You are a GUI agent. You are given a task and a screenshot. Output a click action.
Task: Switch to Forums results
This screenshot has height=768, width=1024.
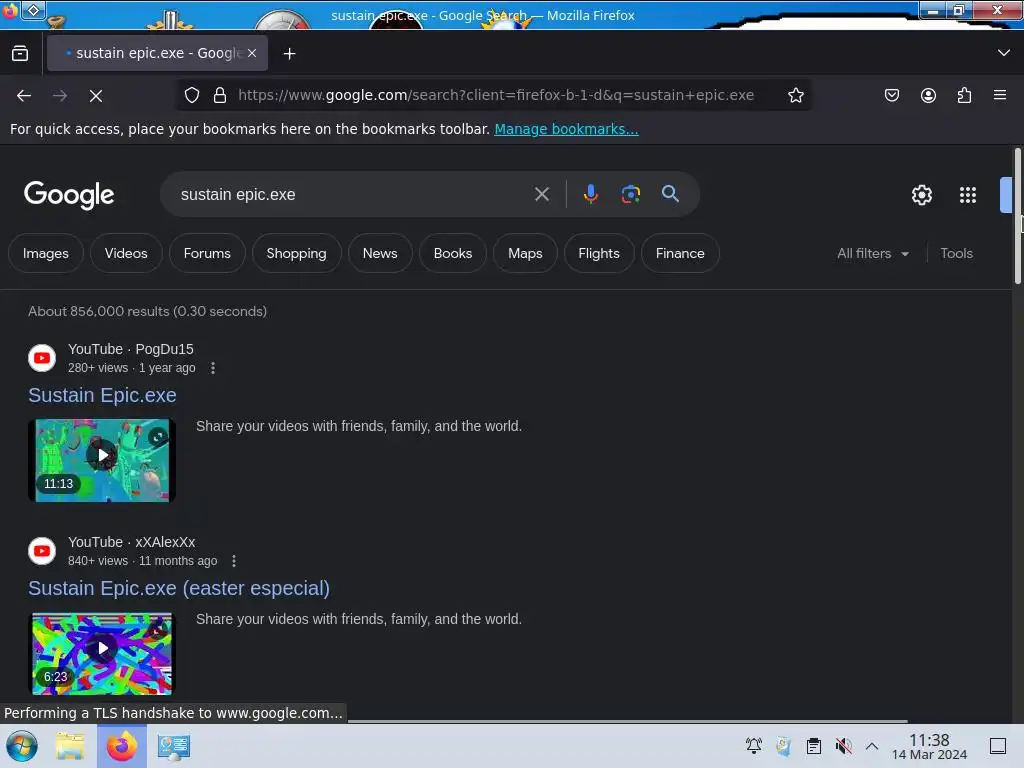click(207, 253)
